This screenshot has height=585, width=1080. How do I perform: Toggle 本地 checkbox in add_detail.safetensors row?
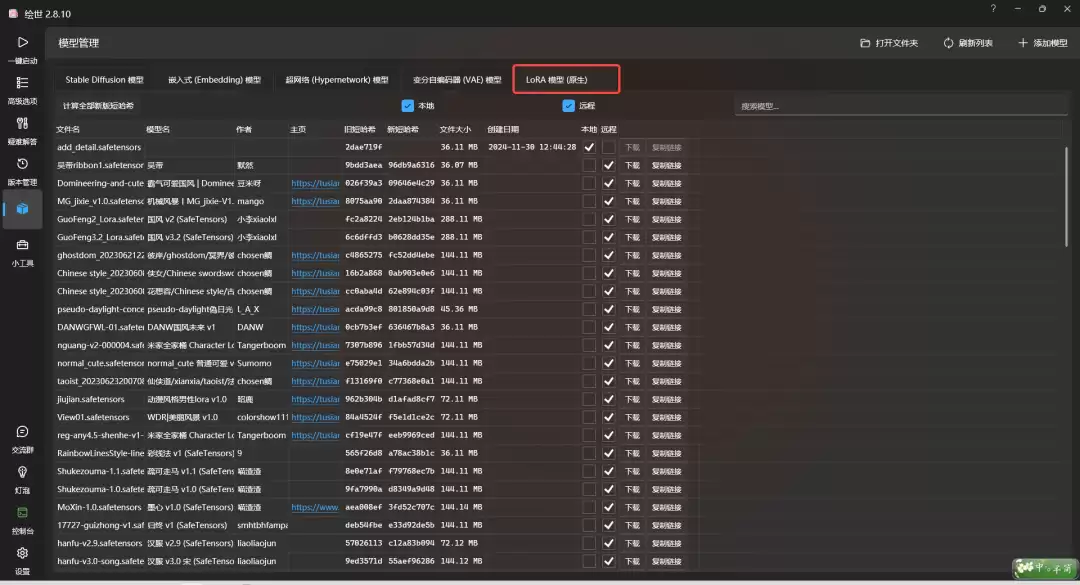pos(589,147)
